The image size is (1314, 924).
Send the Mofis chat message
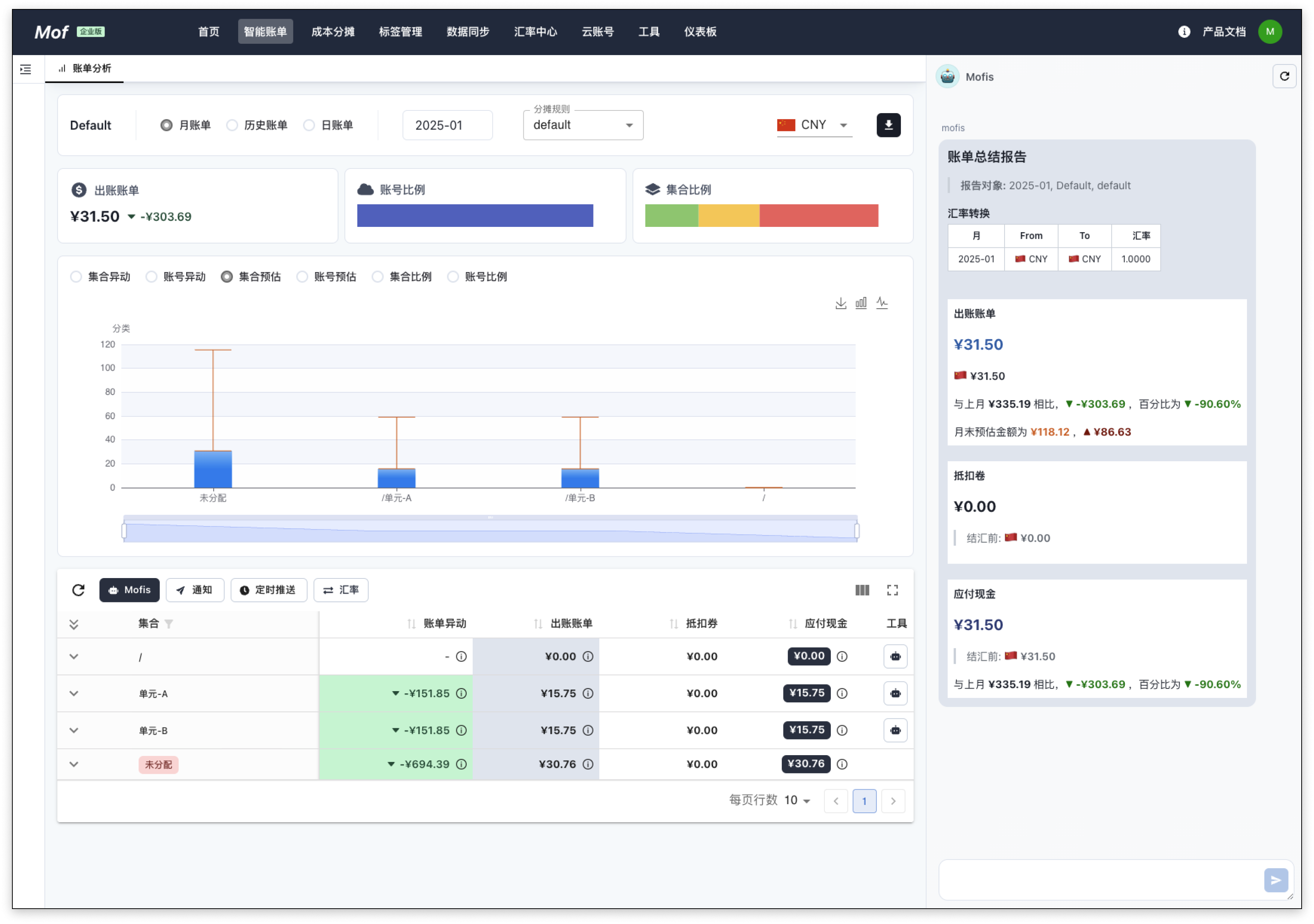(1276, 880)
